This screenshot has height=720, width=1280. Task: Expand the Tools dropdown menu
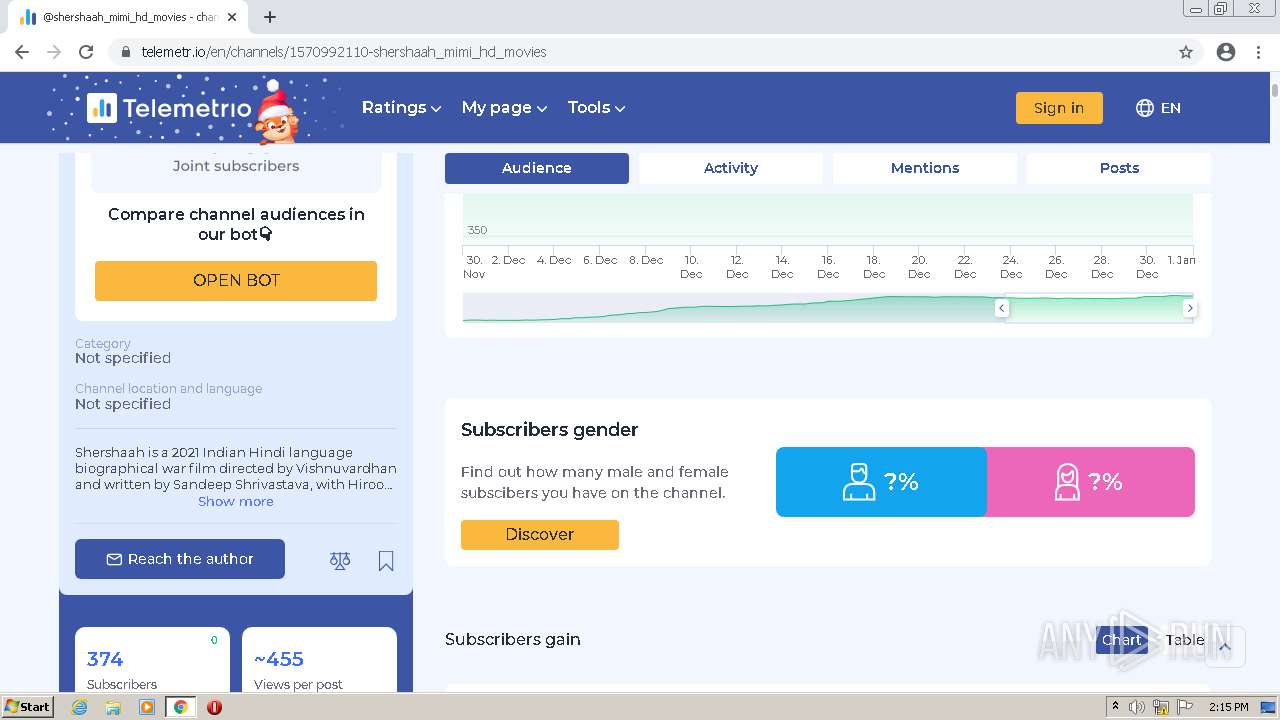point(596,108)
